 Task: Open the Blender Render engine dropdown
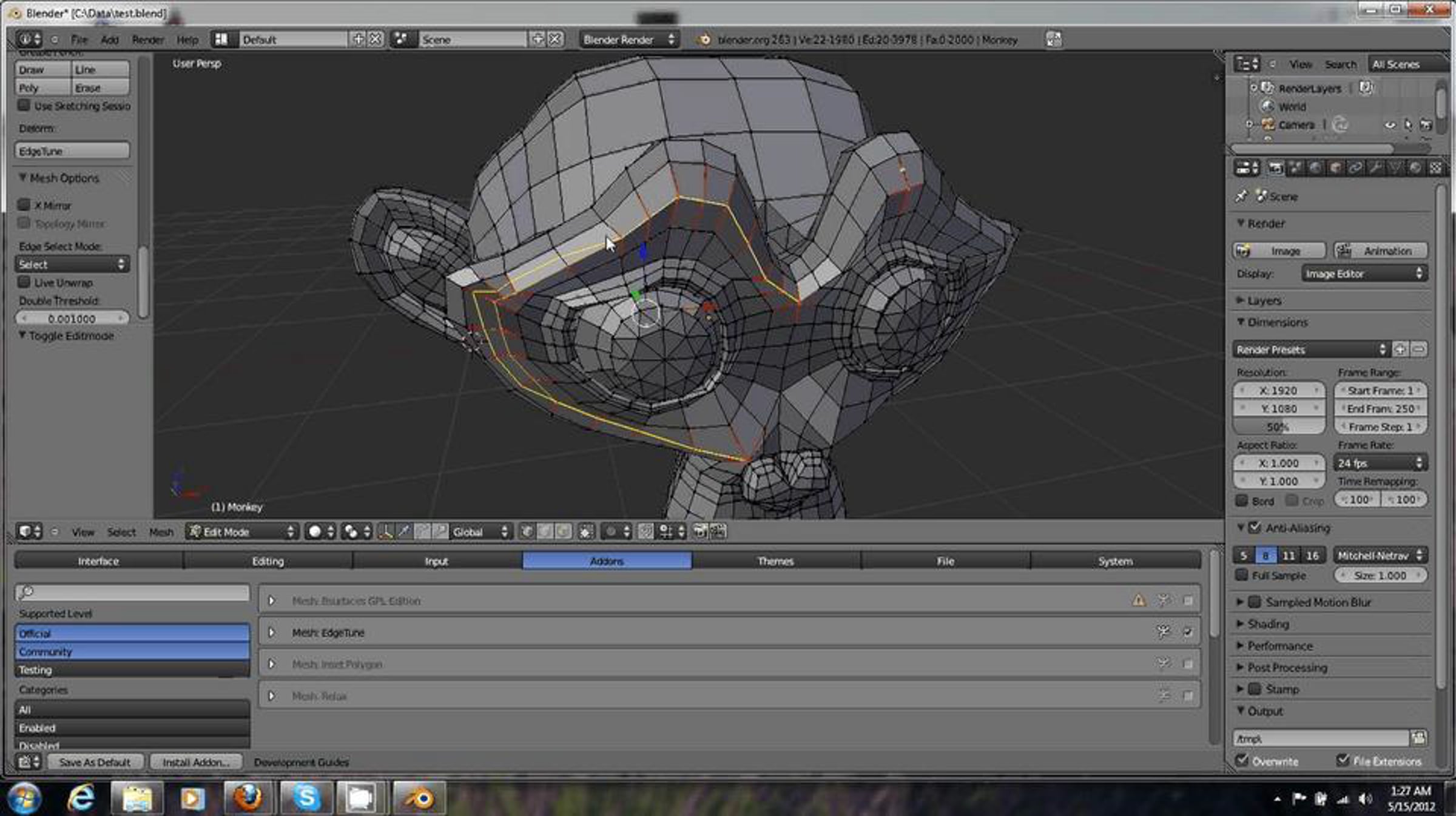pyautogui.click(x=629, y=39)
